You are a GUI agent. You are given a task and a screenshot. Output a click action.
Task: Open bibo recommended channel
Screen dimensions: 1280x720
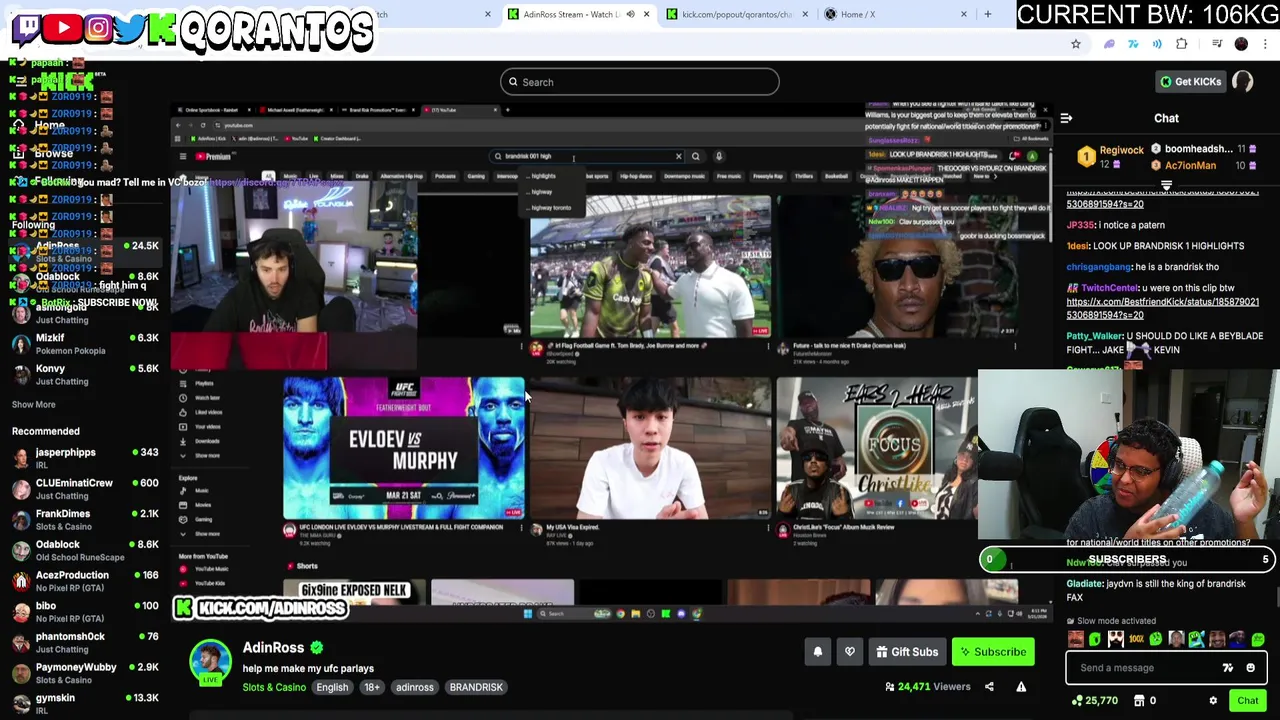[x=85, y=612]
